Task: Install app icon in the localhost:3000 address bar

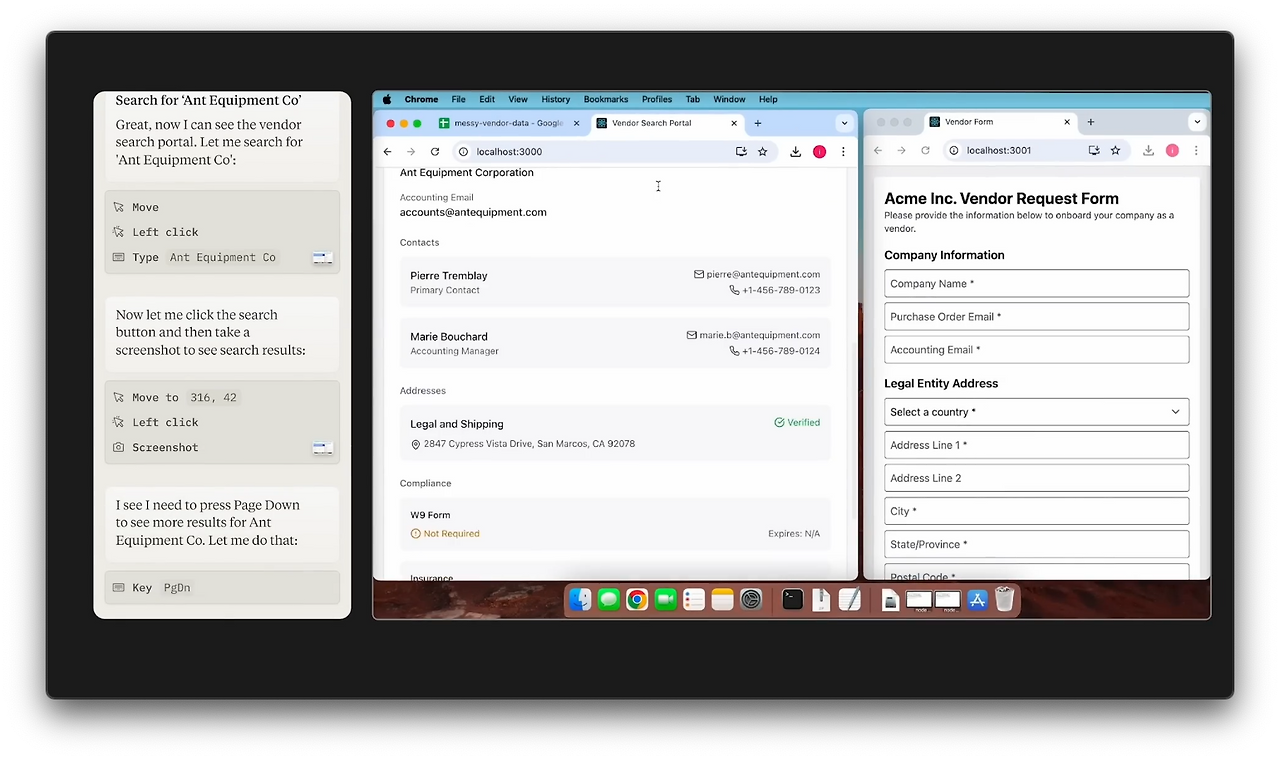Action: click(741, 152)
